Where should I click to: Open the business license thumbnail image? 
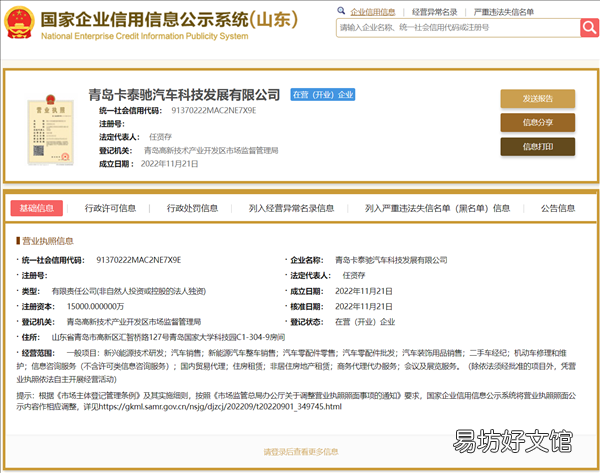pos(50,130)
